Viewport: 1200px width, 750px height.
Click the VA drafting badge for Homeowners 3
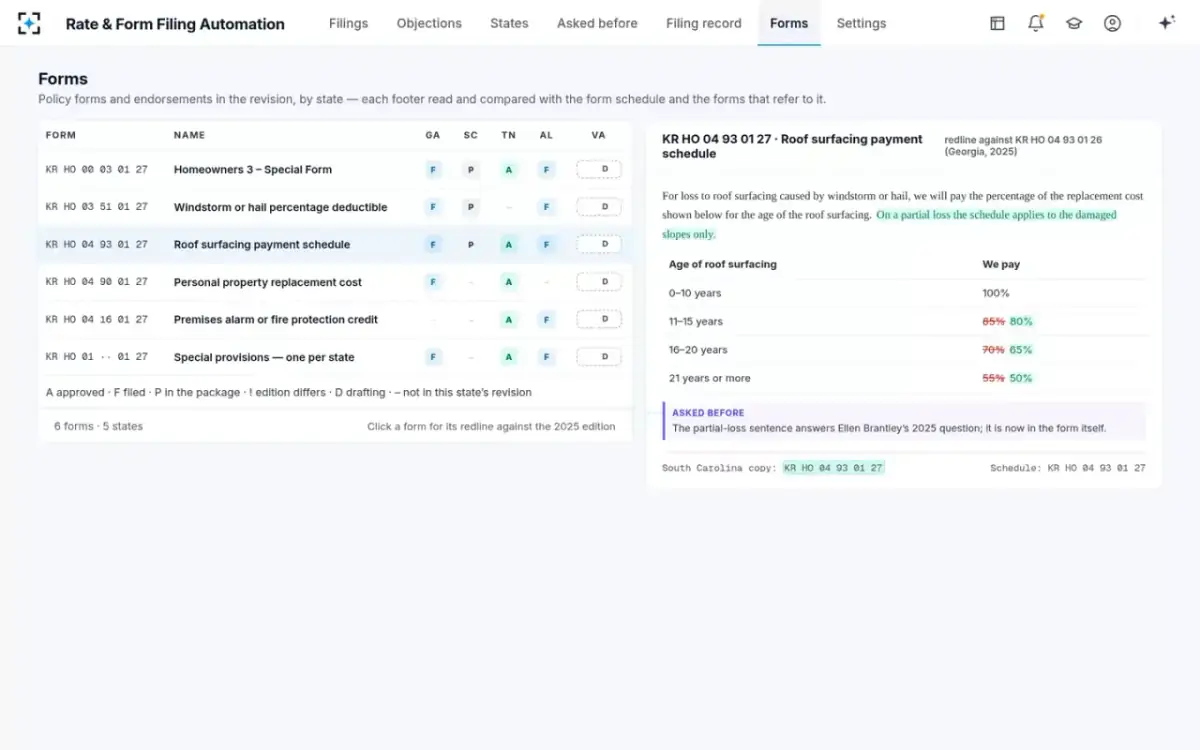click(x=599, y=170)
